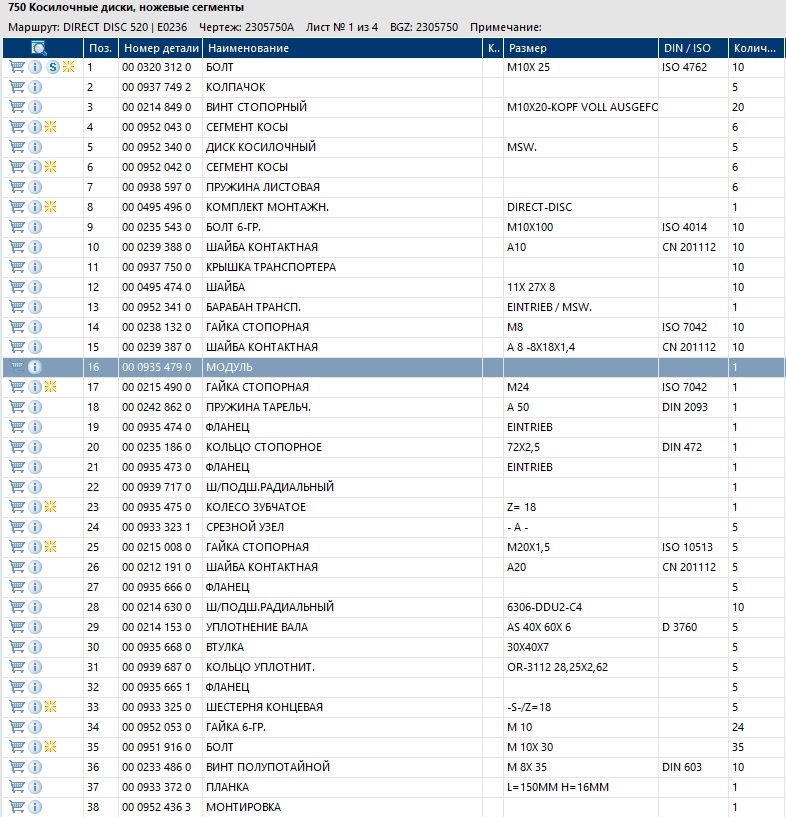786x817 pixels.
Task: Click star icon on ШЕСТЕРНЯ КОНЦЕВАЯ row
Action: pyautogui.click(x=51, y=707)
